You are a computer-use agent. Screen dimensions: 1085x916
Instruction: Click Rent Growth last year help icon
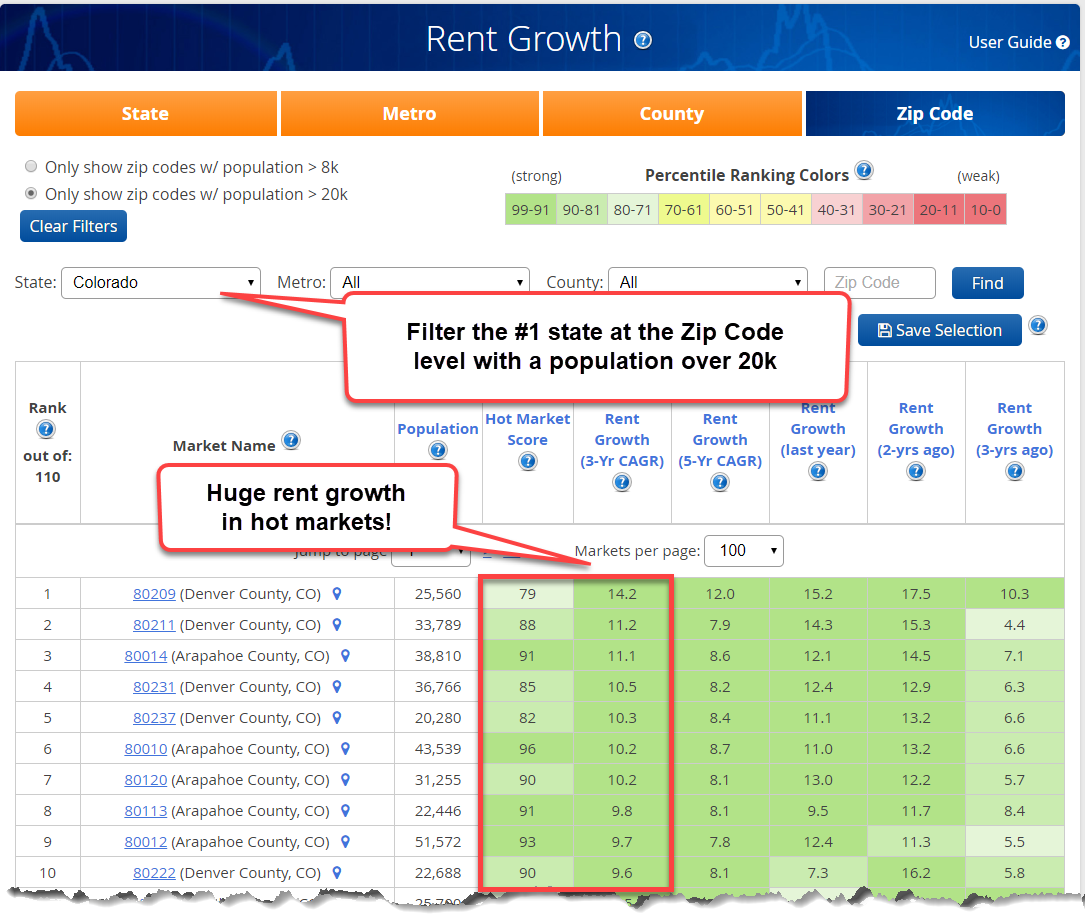(818, 471)
